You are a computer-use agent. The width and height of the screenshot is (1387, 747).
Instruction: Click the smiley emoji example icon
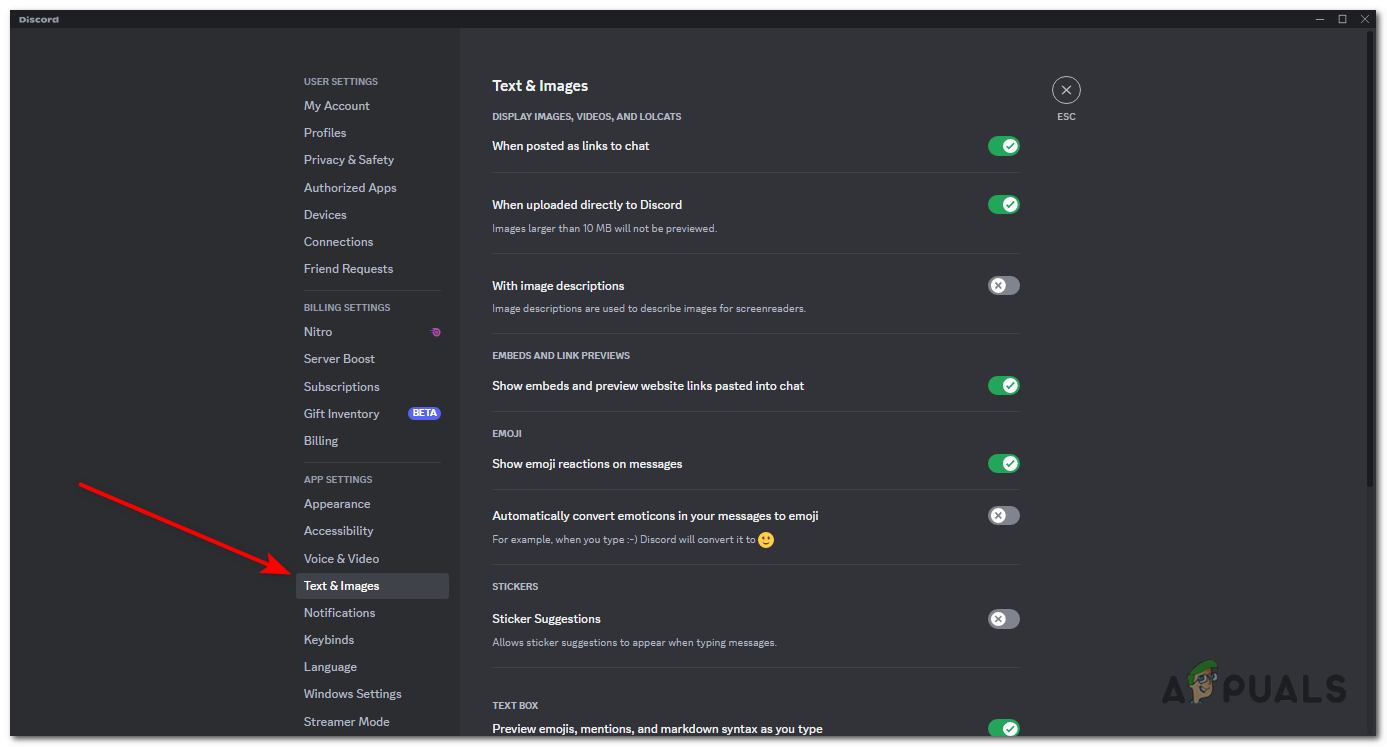[x=766, y=540]
